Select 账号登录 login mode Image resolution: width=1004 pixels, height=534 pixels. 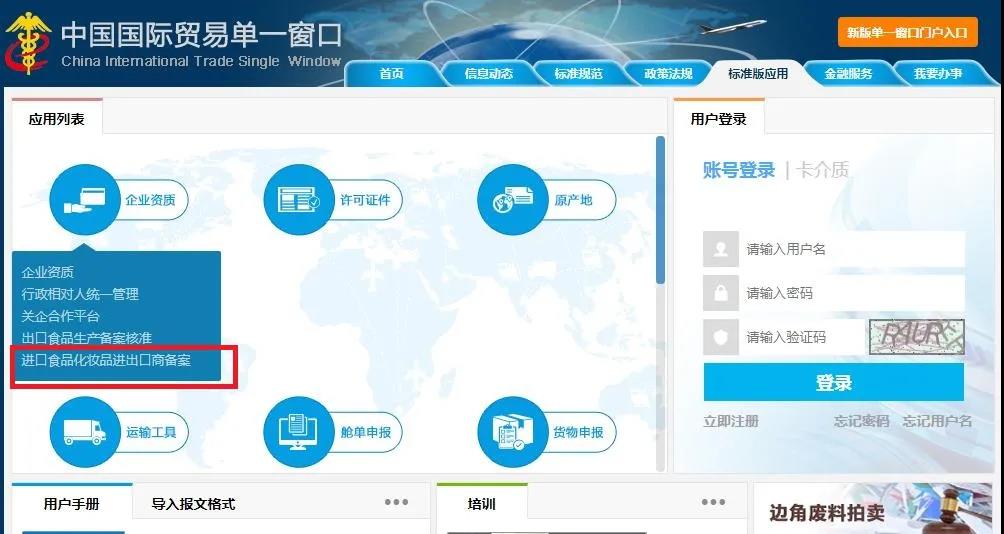tap(738, 170)
